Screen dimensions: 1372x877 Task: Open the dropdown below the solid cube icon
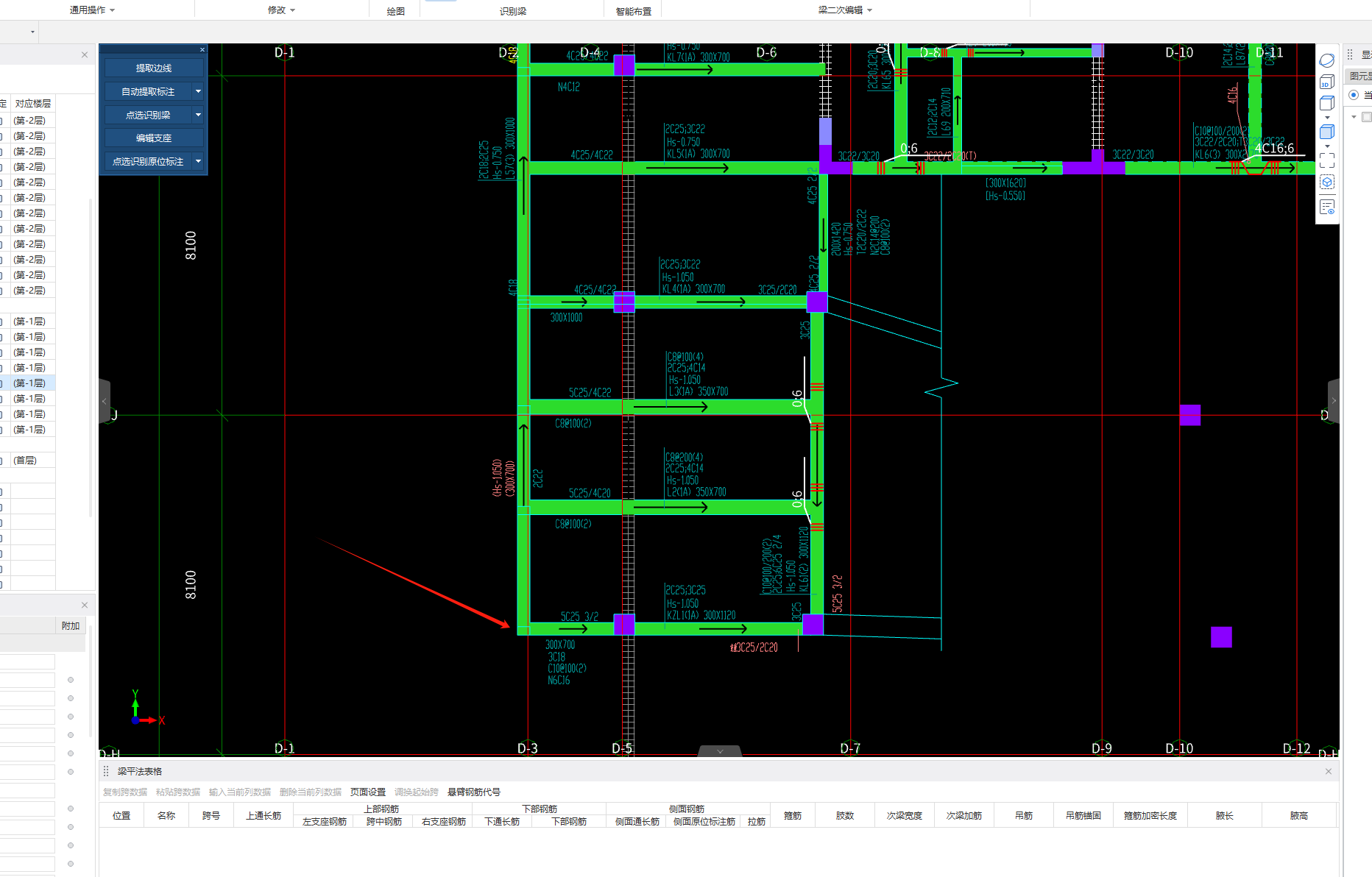pos(1327,146)
